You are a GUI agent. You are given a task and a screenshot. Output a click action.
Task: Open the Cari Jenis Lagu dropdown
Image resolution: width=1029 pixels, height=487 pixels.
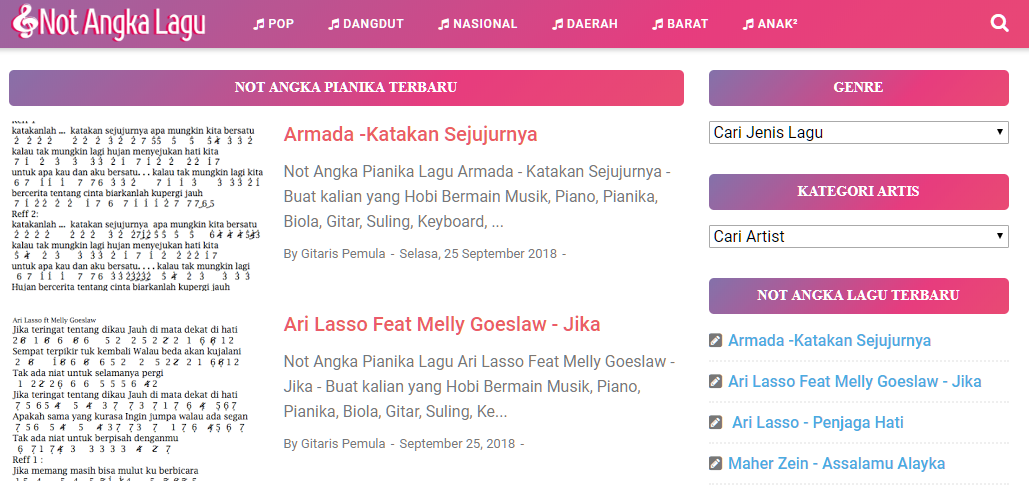tap(858, 133)
